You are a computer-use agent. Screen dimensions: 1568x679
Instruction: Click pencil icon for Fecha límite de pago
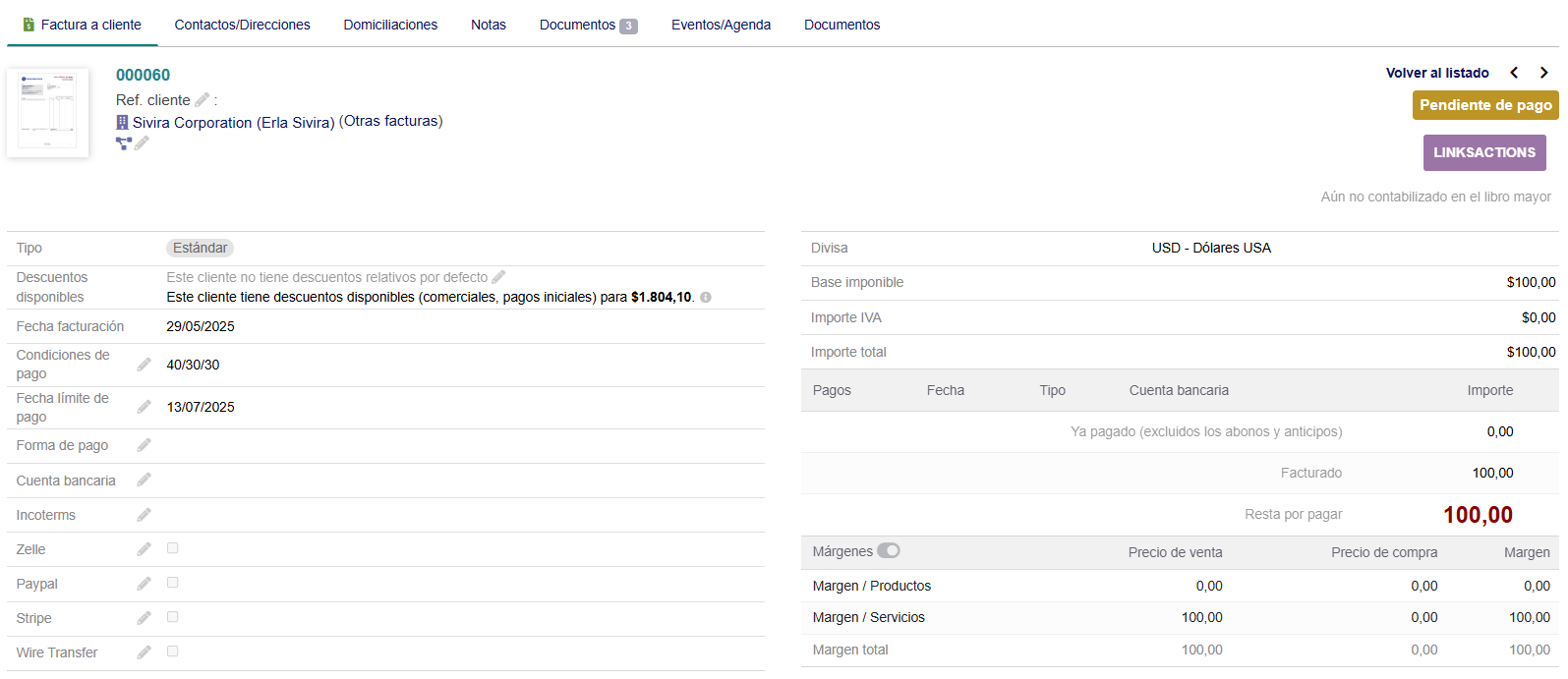point(144,407)
